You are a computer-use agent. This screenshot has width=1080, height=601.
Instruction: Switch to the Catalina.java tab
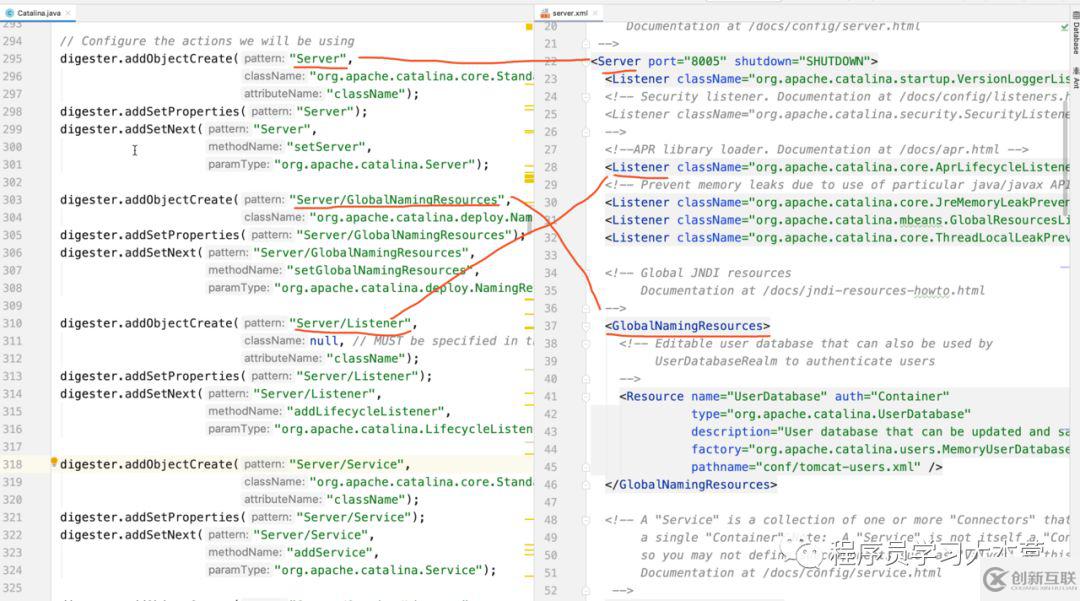[x=38, y=12]
